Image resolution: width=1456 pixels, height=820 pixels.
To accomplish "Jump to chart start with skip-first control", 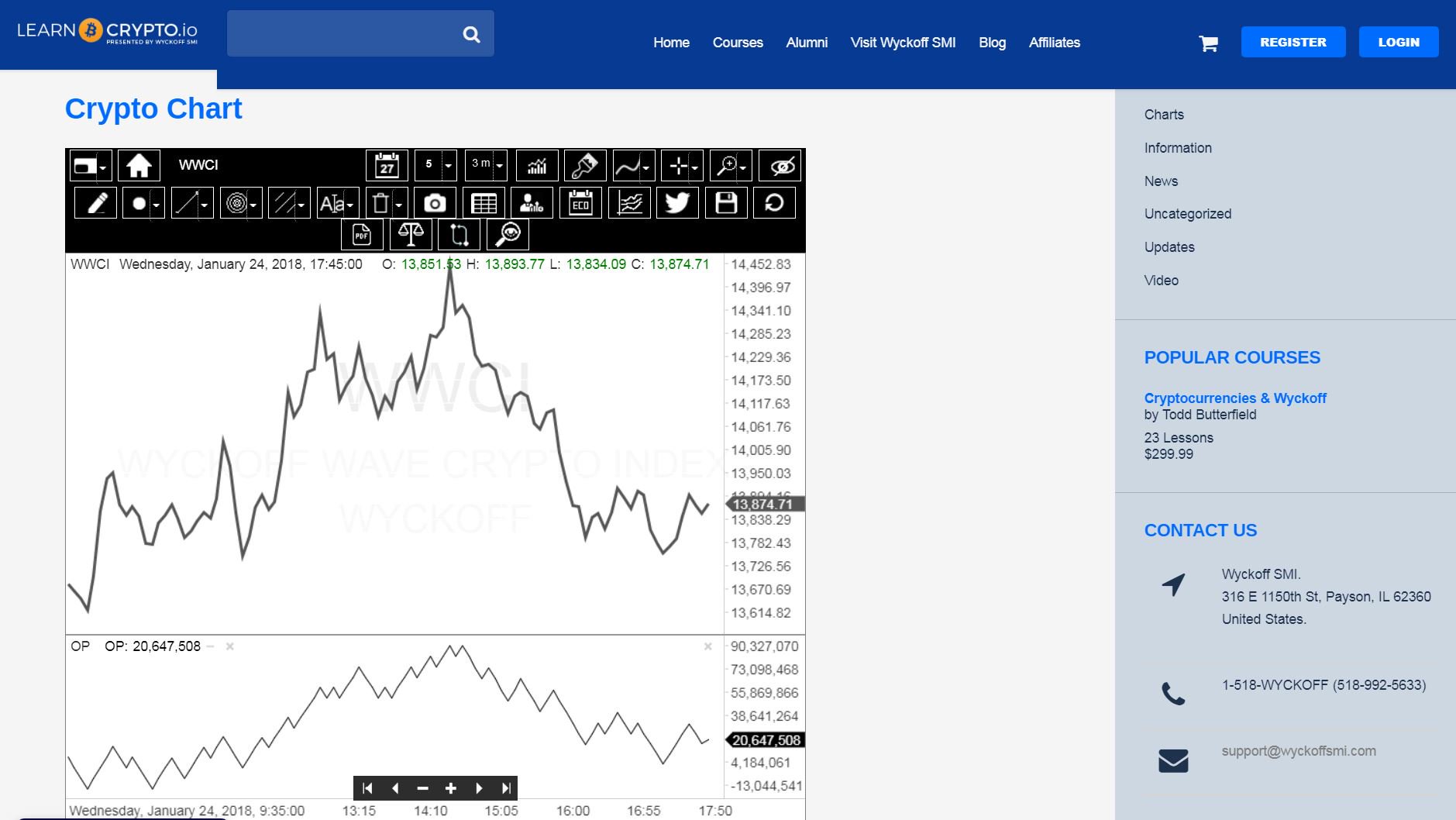I will (x=367, y=788).
